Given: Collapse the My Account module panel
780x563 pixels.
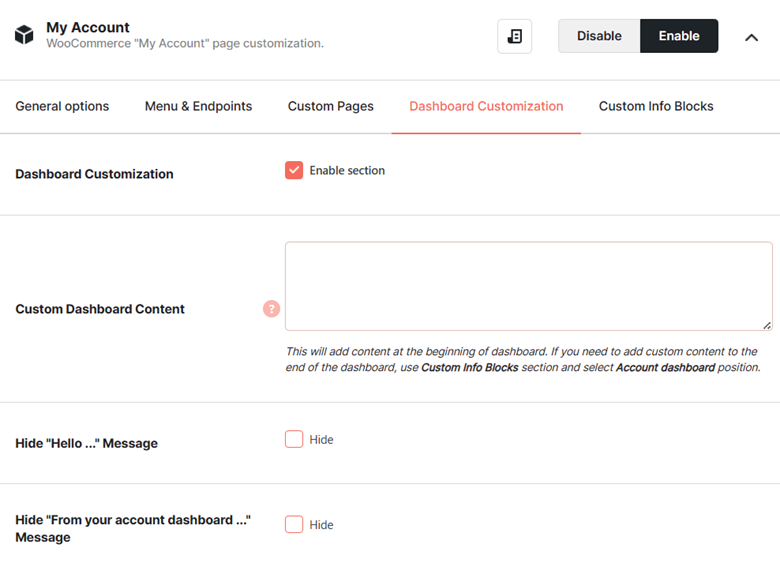Looking at the screenshot, I should click(751, 37).
